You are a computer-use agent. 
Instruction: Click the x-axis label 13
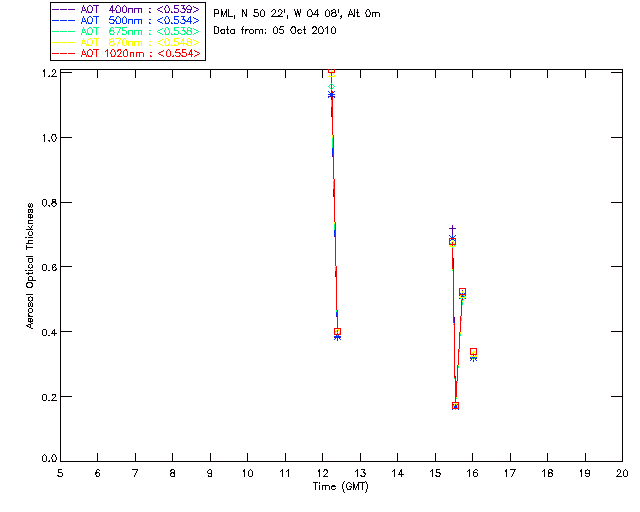pos(360,473)
